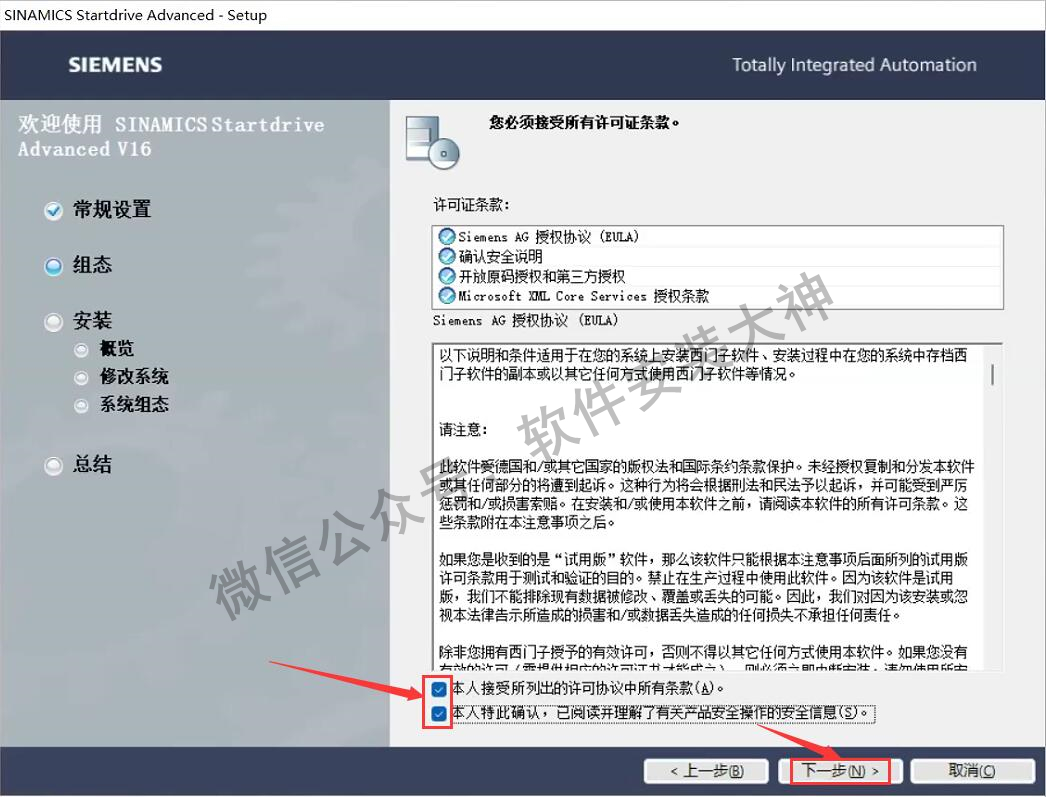Toggle security information confirmation checkbox
1046x797 pixels.
438,714
